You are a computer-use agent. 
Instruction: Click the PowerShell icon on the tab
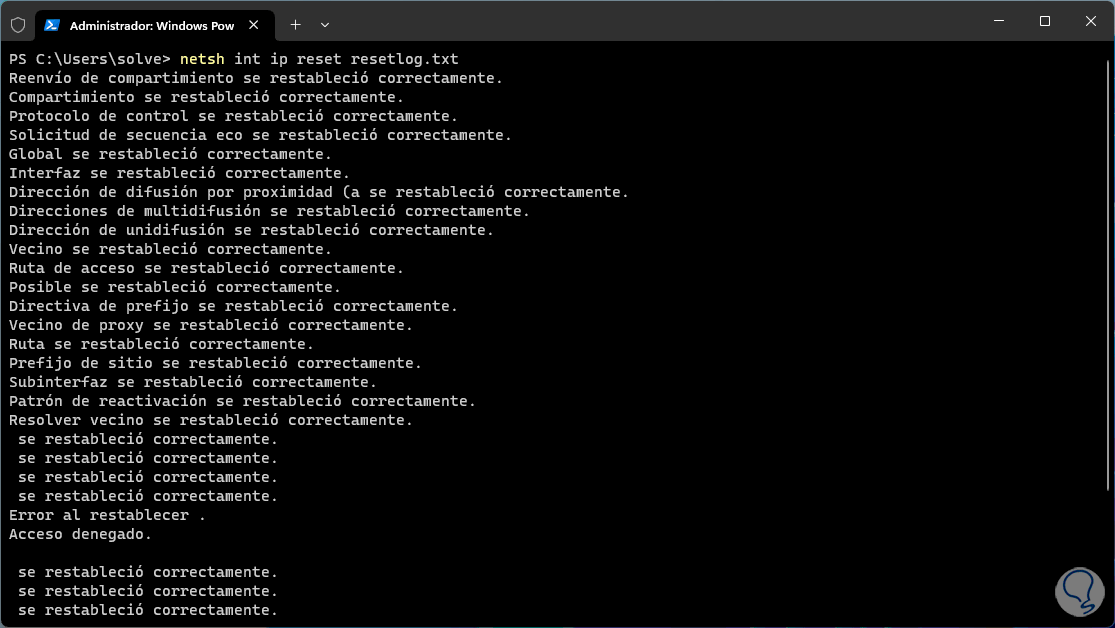pos(52,25)
